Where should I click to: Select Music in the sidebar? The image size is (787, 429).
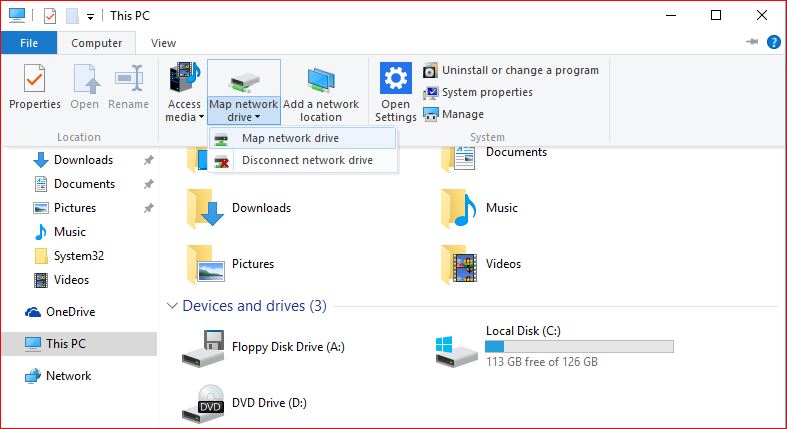tap(70, 232)
